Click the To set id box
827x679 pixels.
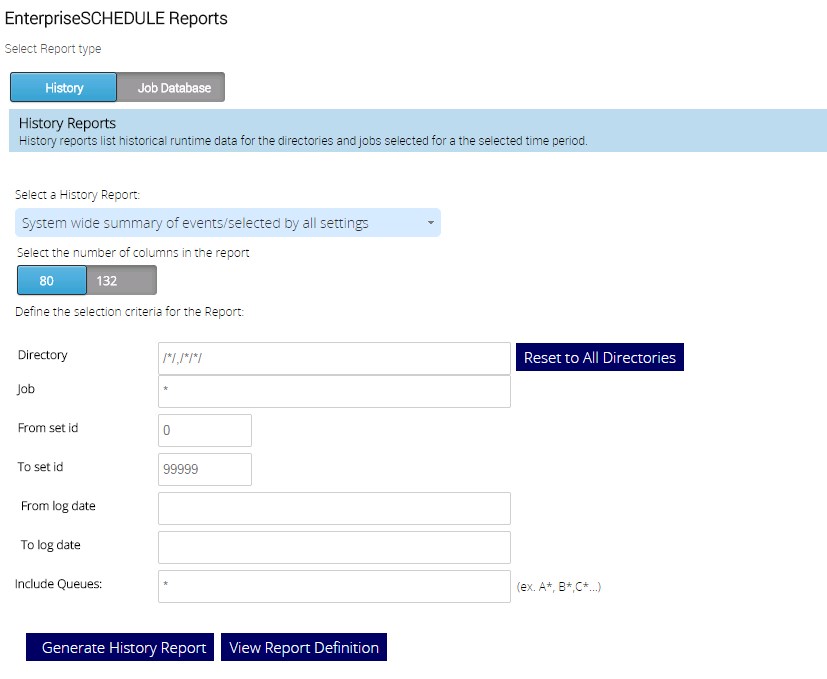click(205, 469)
